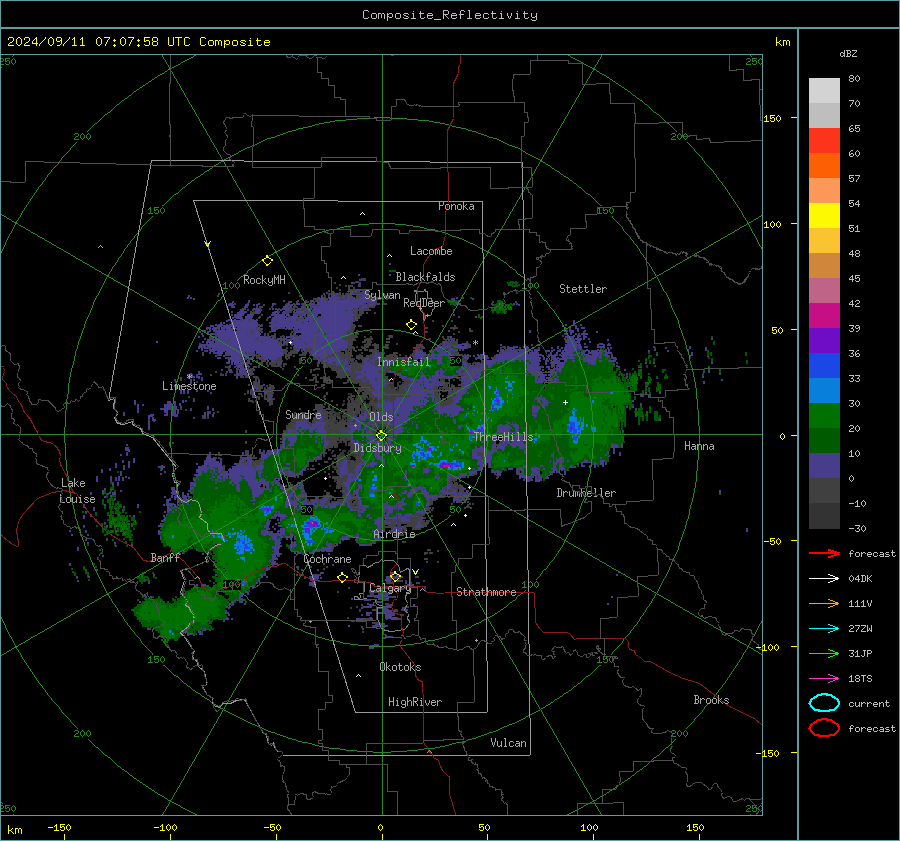Select the white 04DK arrow legend icon

(x=824, y=579)
